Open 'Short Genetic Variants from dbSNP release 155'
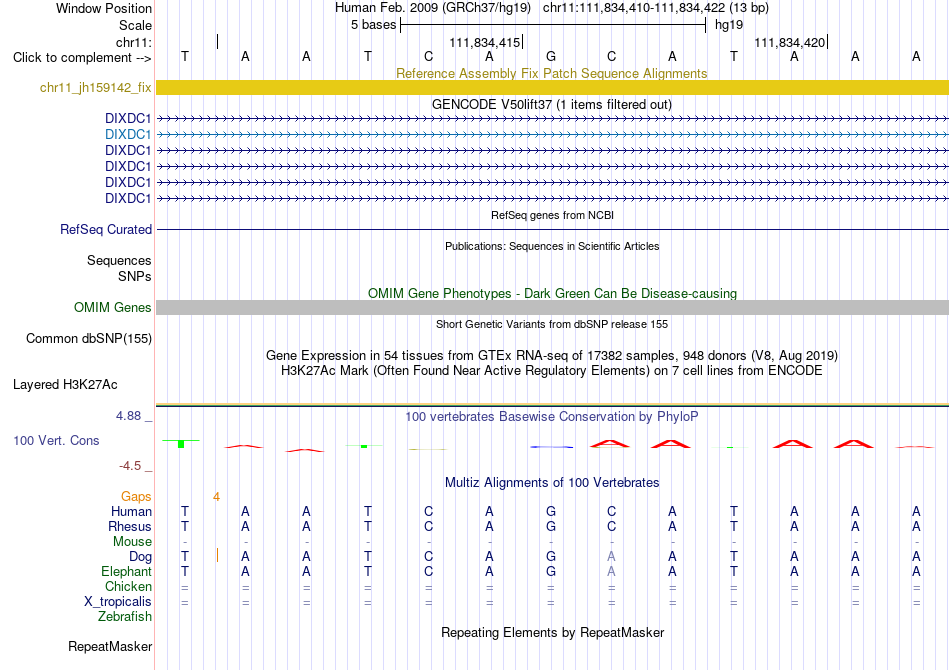This screenshot has width=950, height=670. (x=552, y=324)
